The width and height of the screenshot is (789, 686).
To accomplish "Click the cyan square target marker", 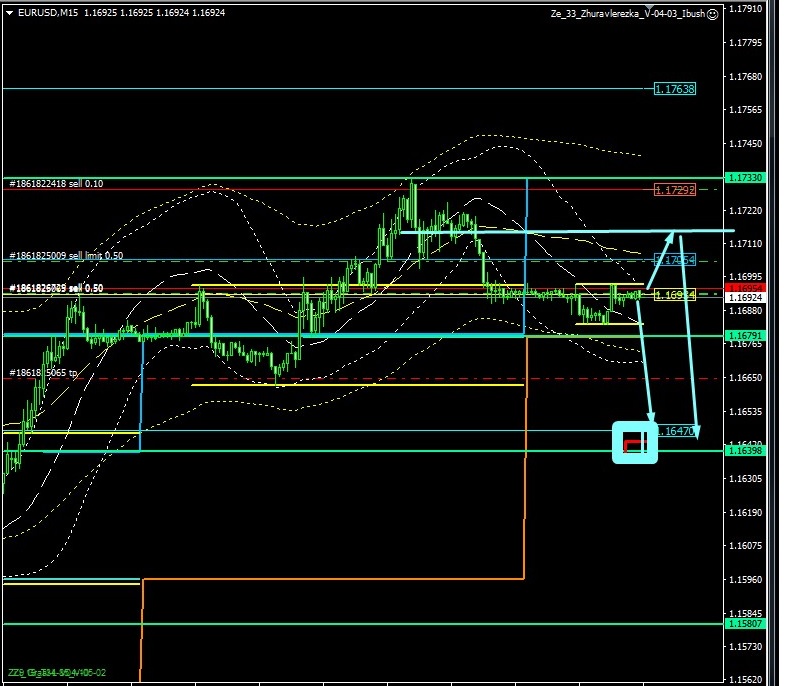I will [634, 442].
